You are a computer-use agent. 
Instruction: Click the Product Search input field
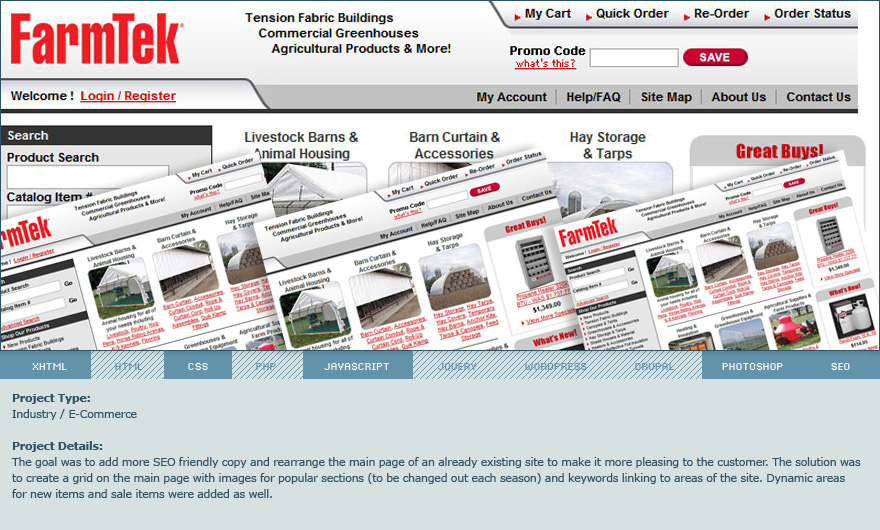(x=88, y=176)
